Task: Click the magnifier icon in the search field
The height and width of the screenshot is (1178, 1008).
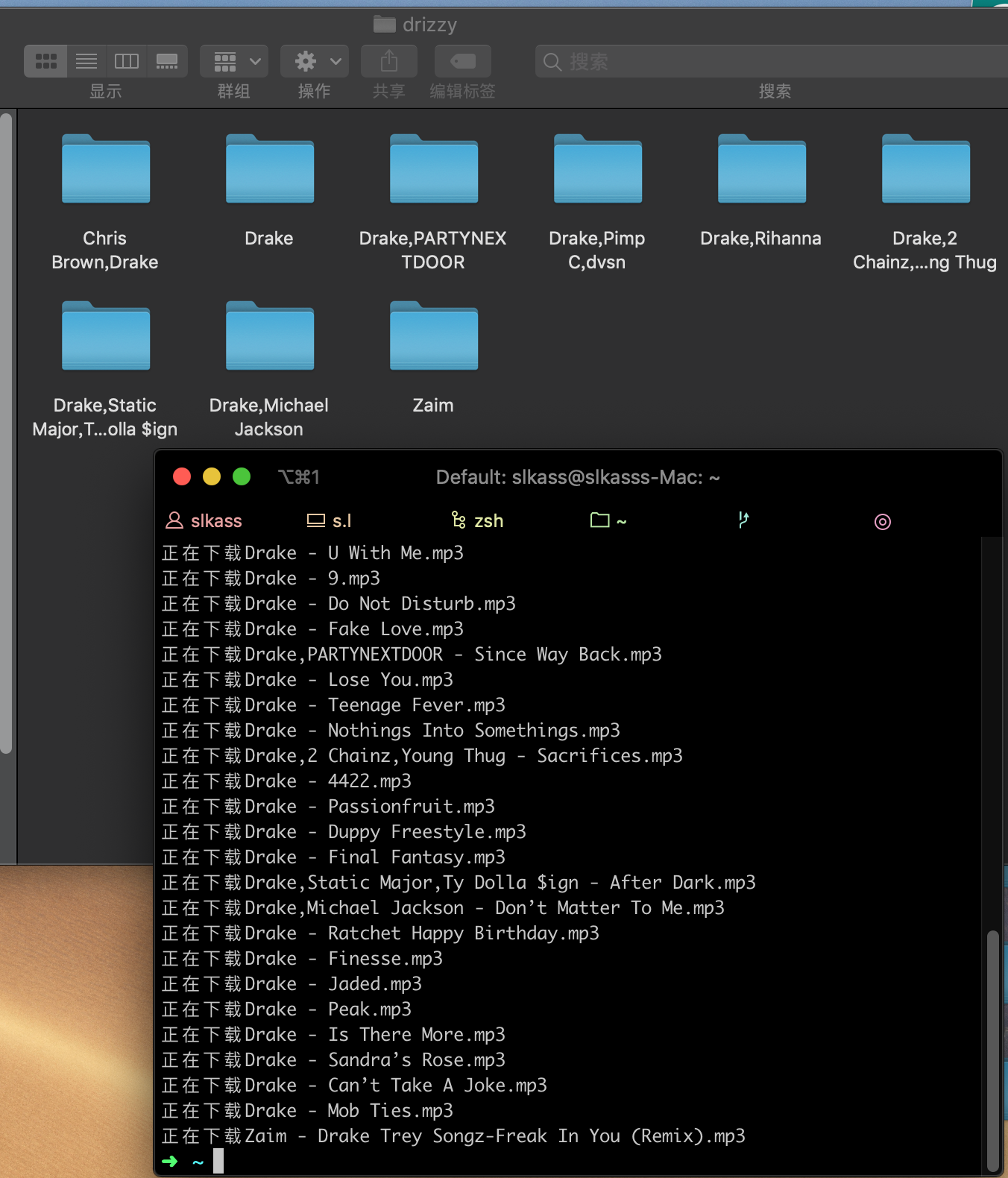Action: tap(552, 62)
